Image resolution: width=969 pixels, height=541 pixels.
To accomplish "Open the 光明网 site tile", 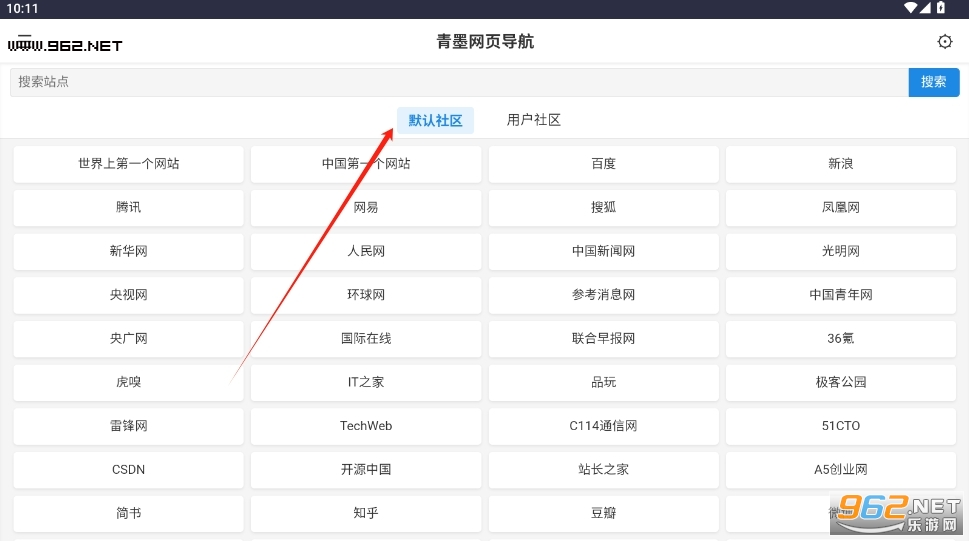I will 840,251.
